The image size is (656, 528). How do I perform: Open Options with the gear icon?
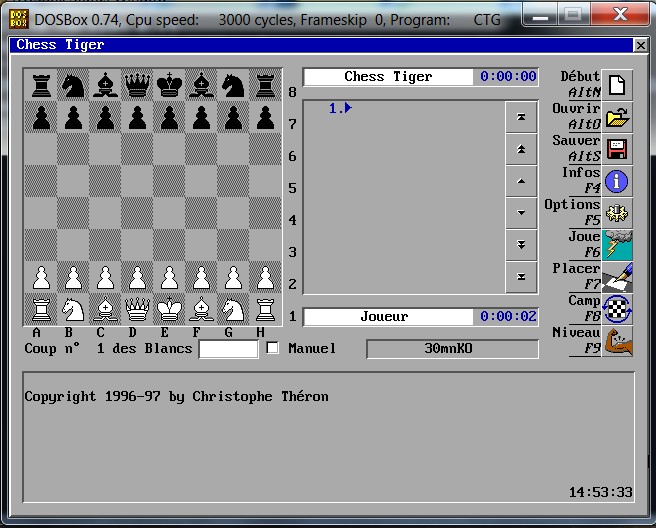pyautogui.click(x=617, y=213)
